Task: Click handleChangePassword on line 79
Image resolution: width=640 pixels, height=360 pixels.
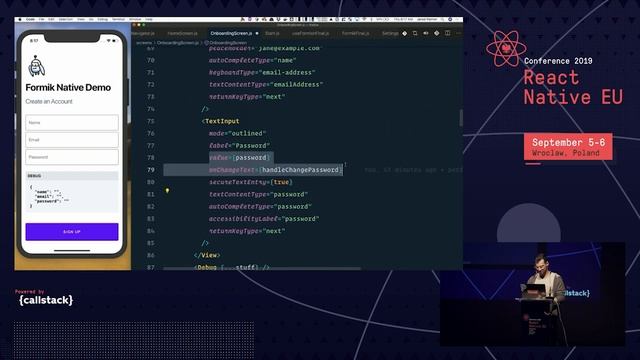Action: click(x=300, y=170)
